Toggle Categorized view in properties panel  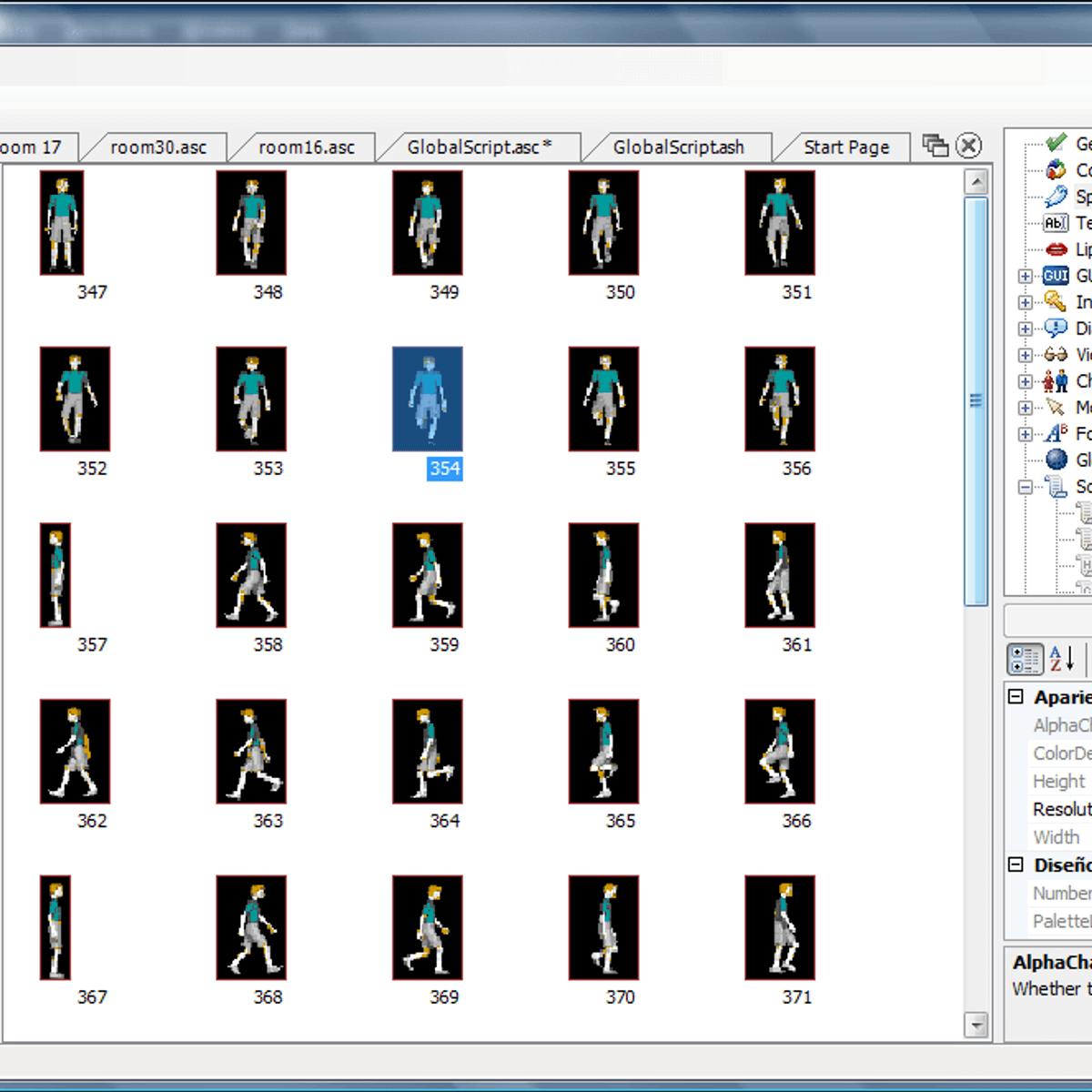point(1025,659)
